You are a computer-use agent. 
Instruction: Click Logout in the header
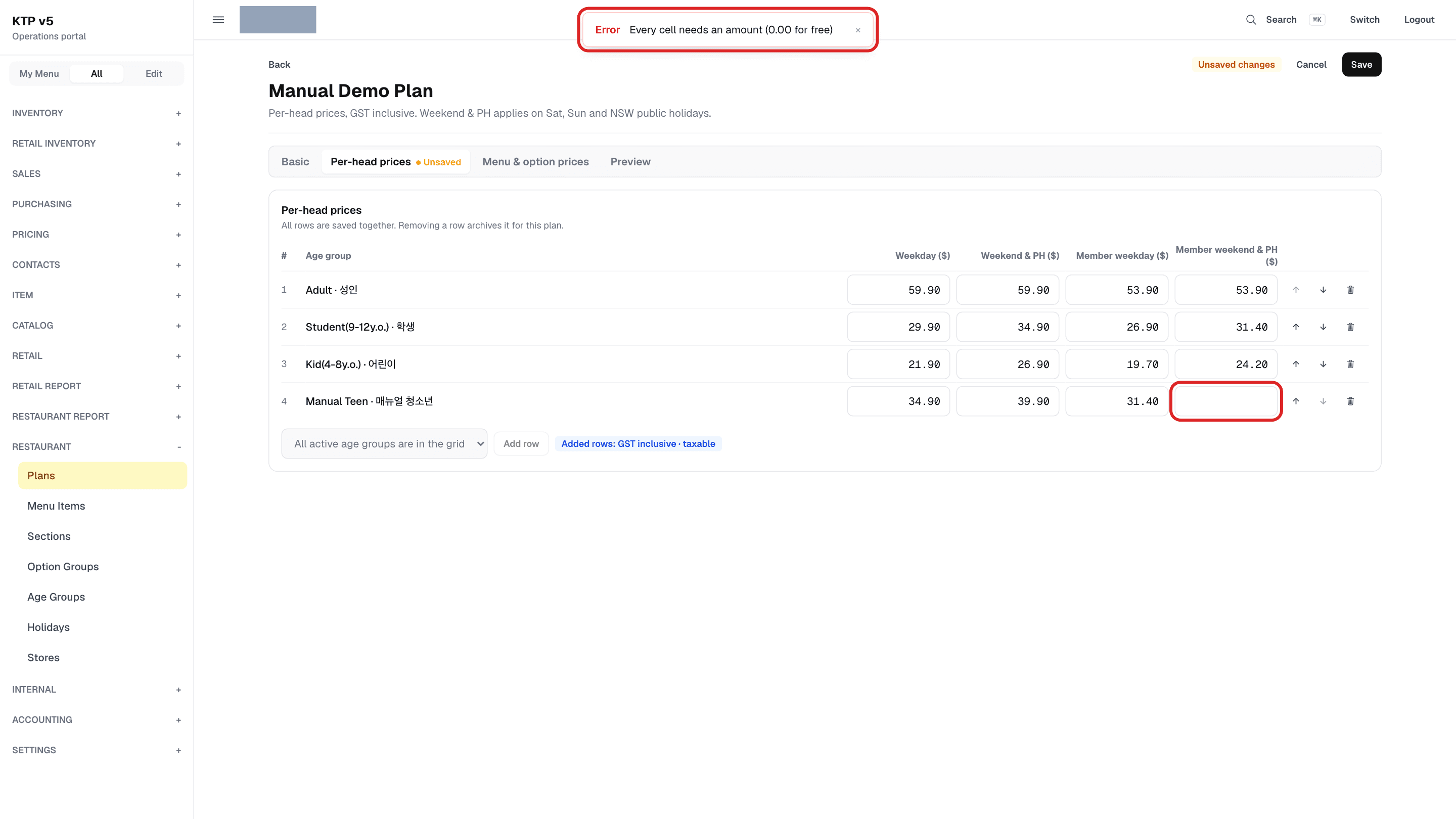pos(1419,20)
